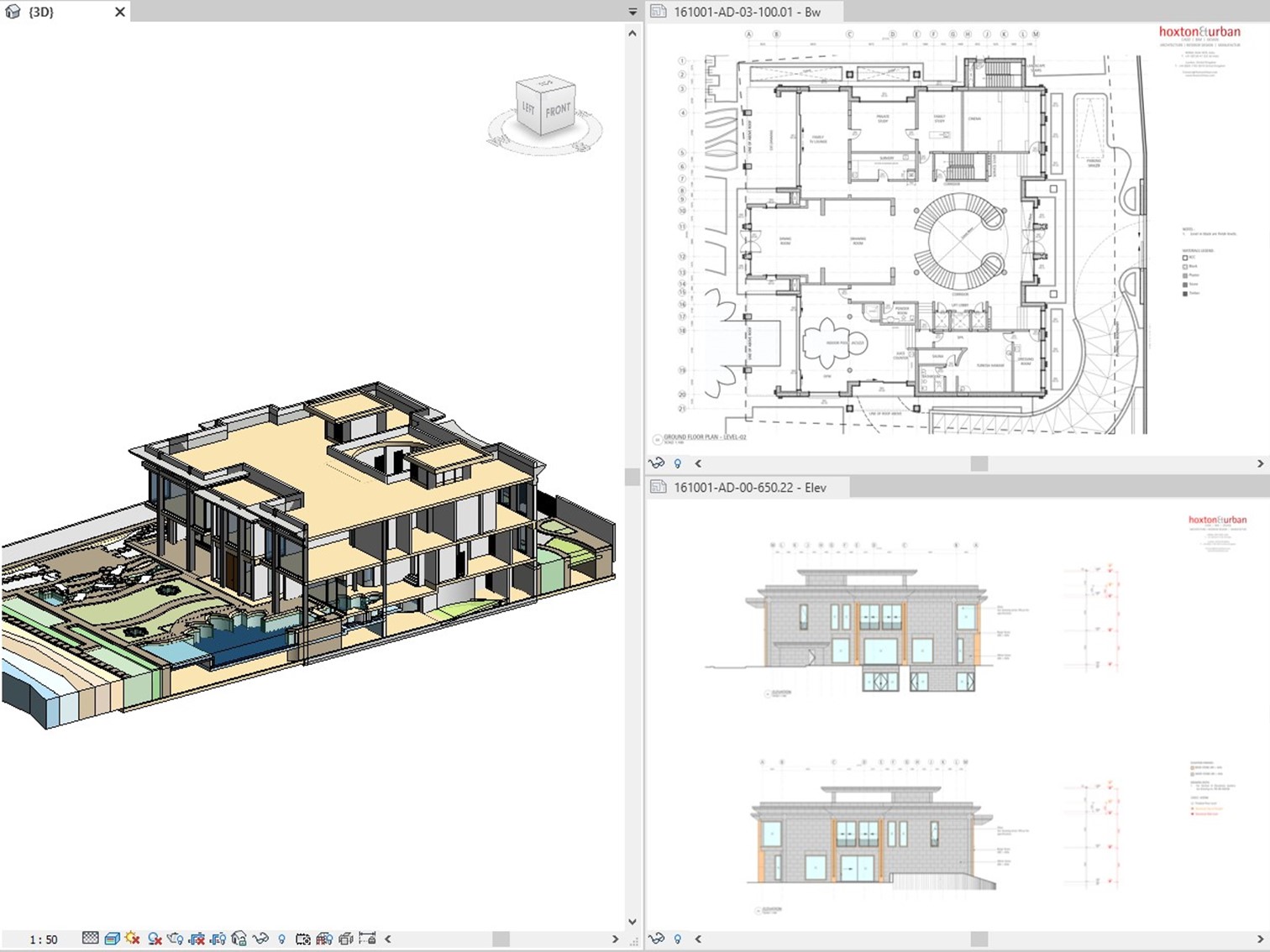Toggle Shadows in the 3D view control bar
The image size is (1270, 952).
coord(155,939)
